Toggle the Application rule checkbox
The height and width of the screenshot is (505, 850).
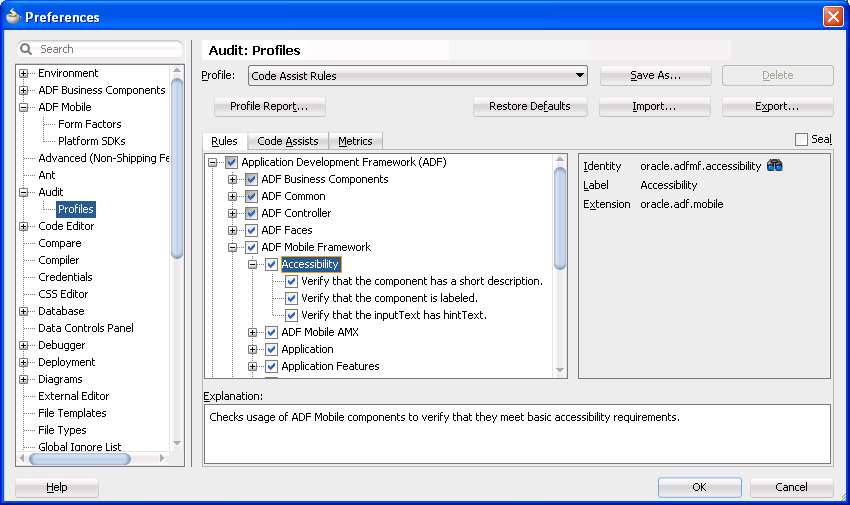coord(272,349)
